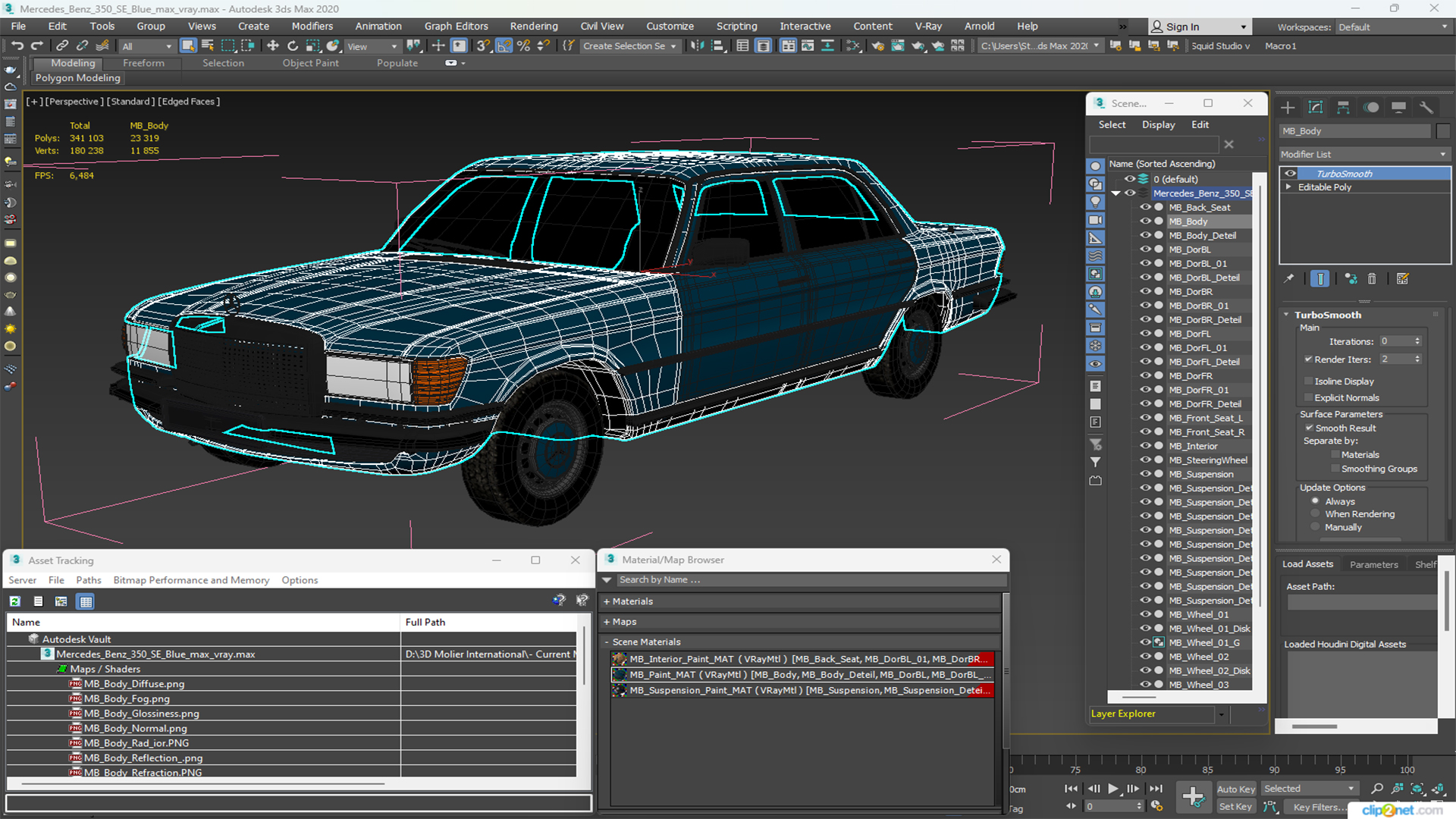Choose the Select and Move tool
This screenshot has height=819, width=1456.
[273, 46]
